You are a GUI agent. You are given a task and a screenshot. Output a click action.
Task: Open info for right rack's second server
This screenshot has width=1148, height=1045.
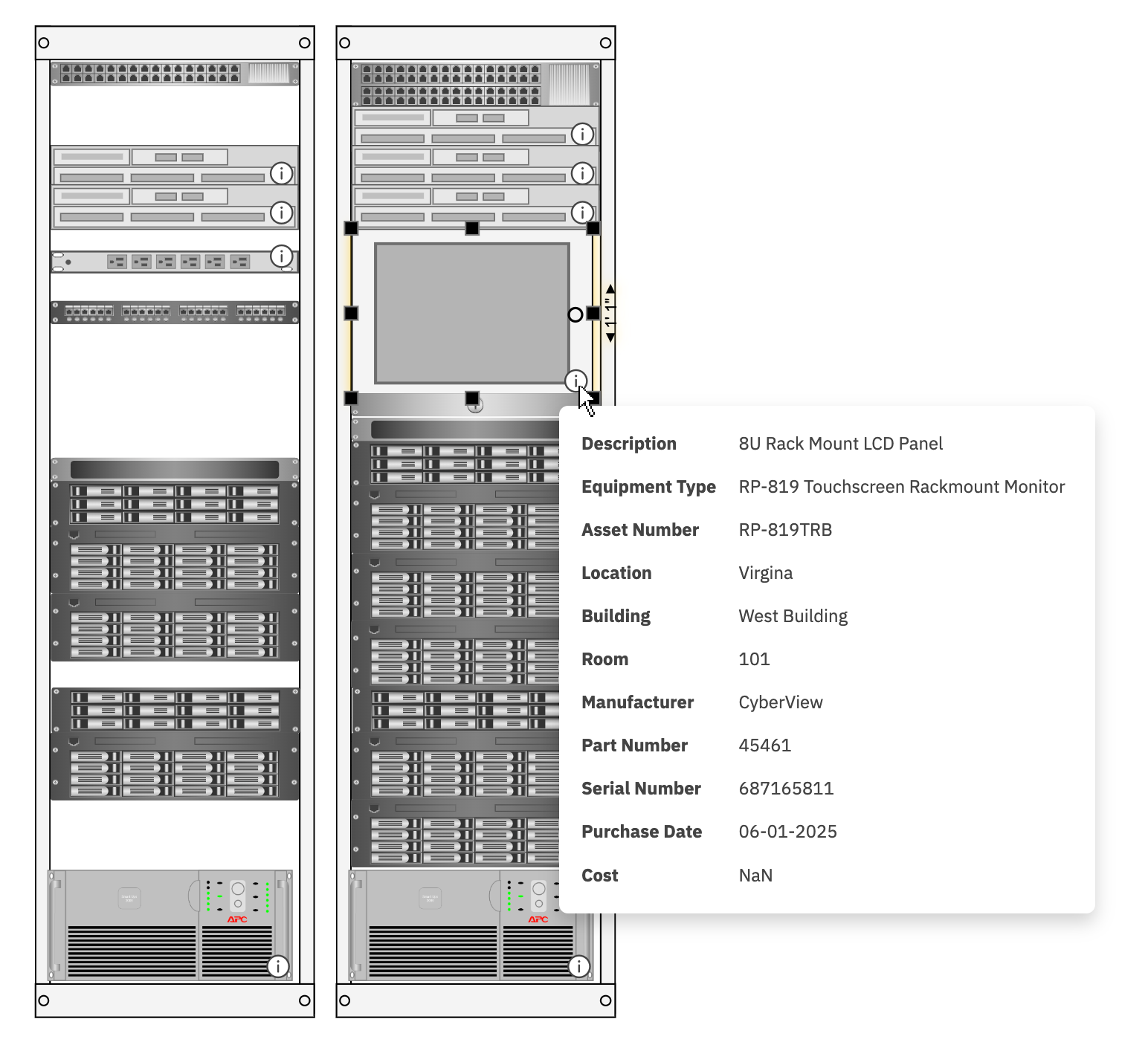tap(582, 173)
